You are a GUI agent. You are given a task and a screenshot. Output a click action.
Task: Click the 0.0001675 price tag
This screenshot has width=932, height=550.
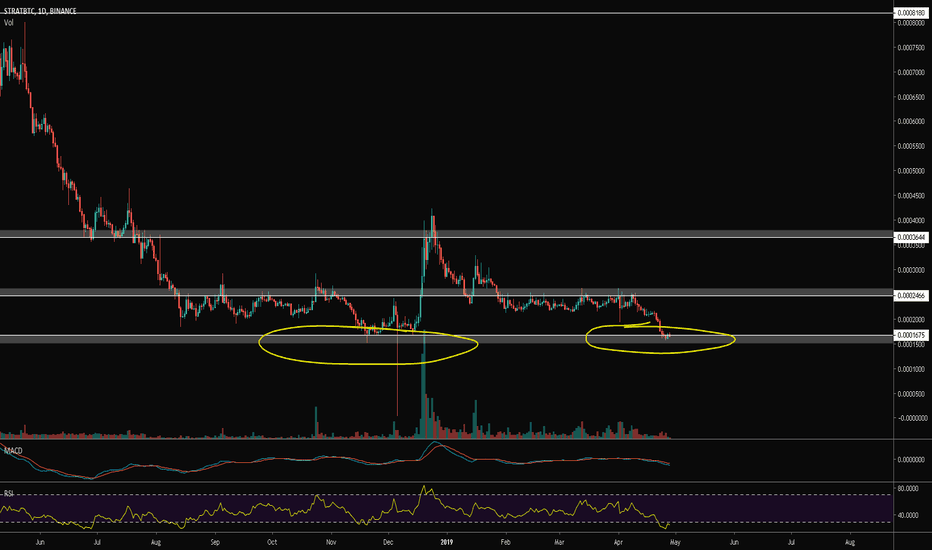911,335
